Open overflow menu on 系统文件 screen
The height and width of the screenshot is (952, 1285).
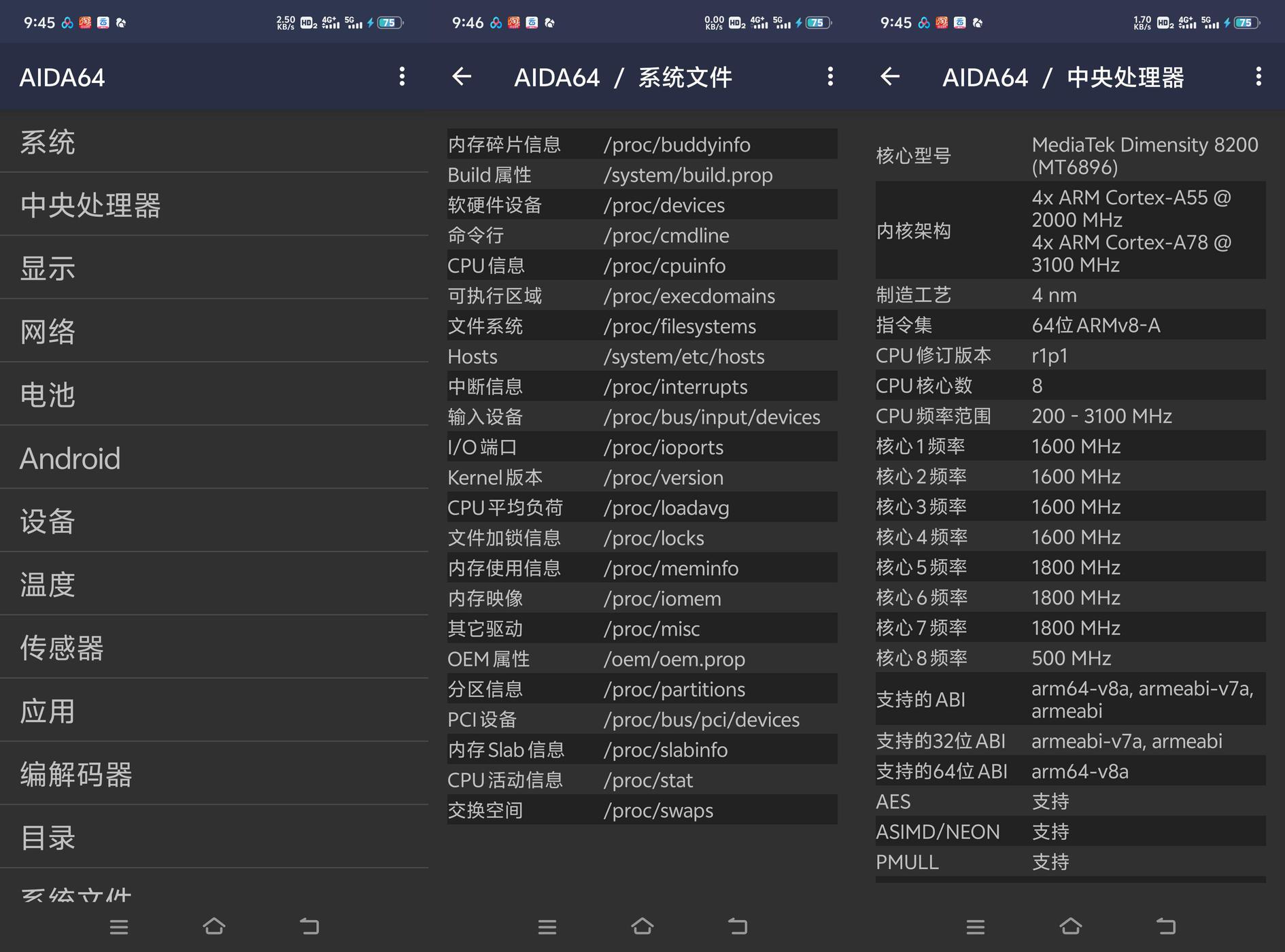tap(830, 76)
